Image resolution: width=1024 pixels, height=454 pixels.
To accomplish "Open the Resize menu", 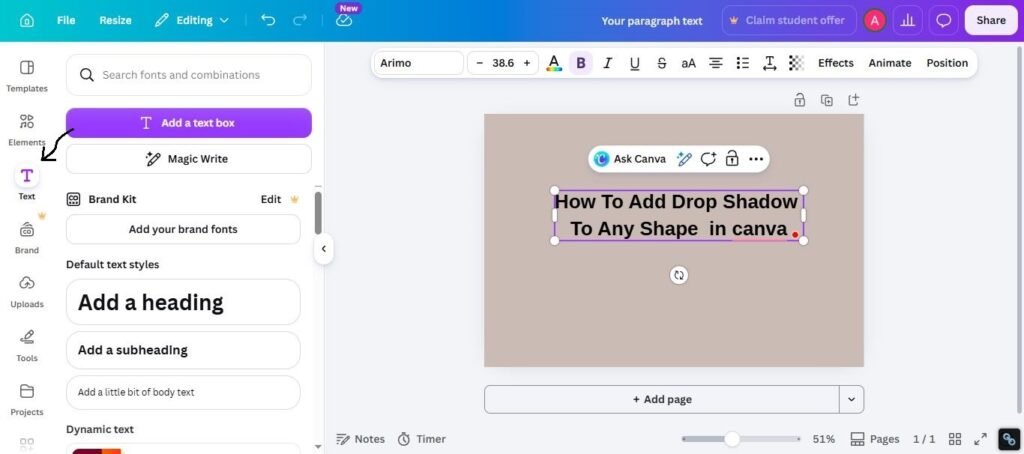I will tap(116, 20).
